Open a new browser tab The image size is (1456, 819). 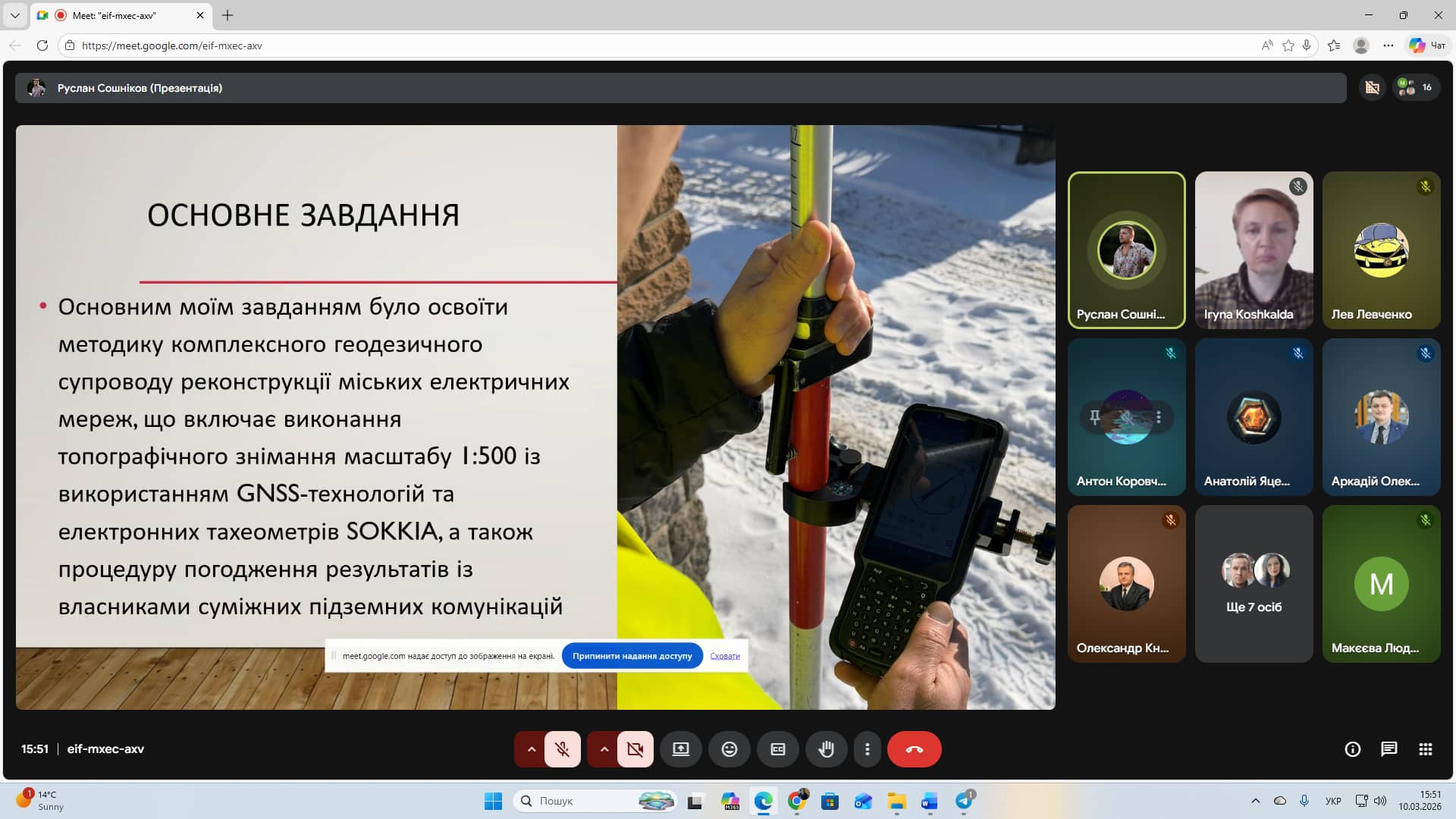pyautogui.click(x=227, y=15)
